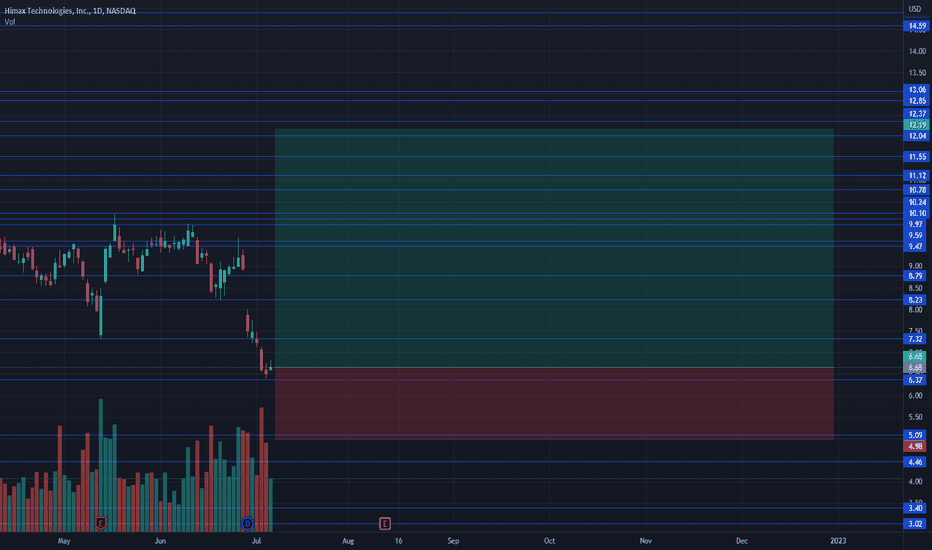Click the 9.97 price level label

916,224
